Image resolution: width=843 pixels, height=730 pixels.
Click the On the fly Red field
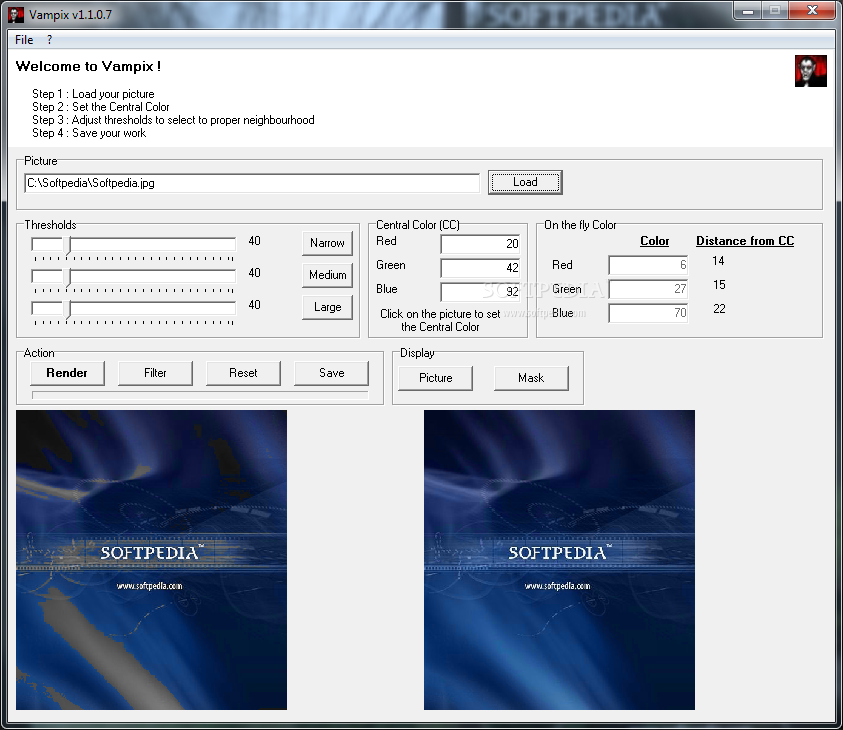(648, 265)
